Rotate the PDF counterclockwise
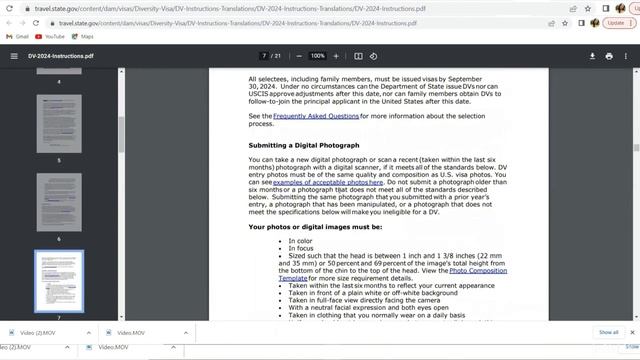Viewport: 640px width, 360px height. tap(373, 56)
